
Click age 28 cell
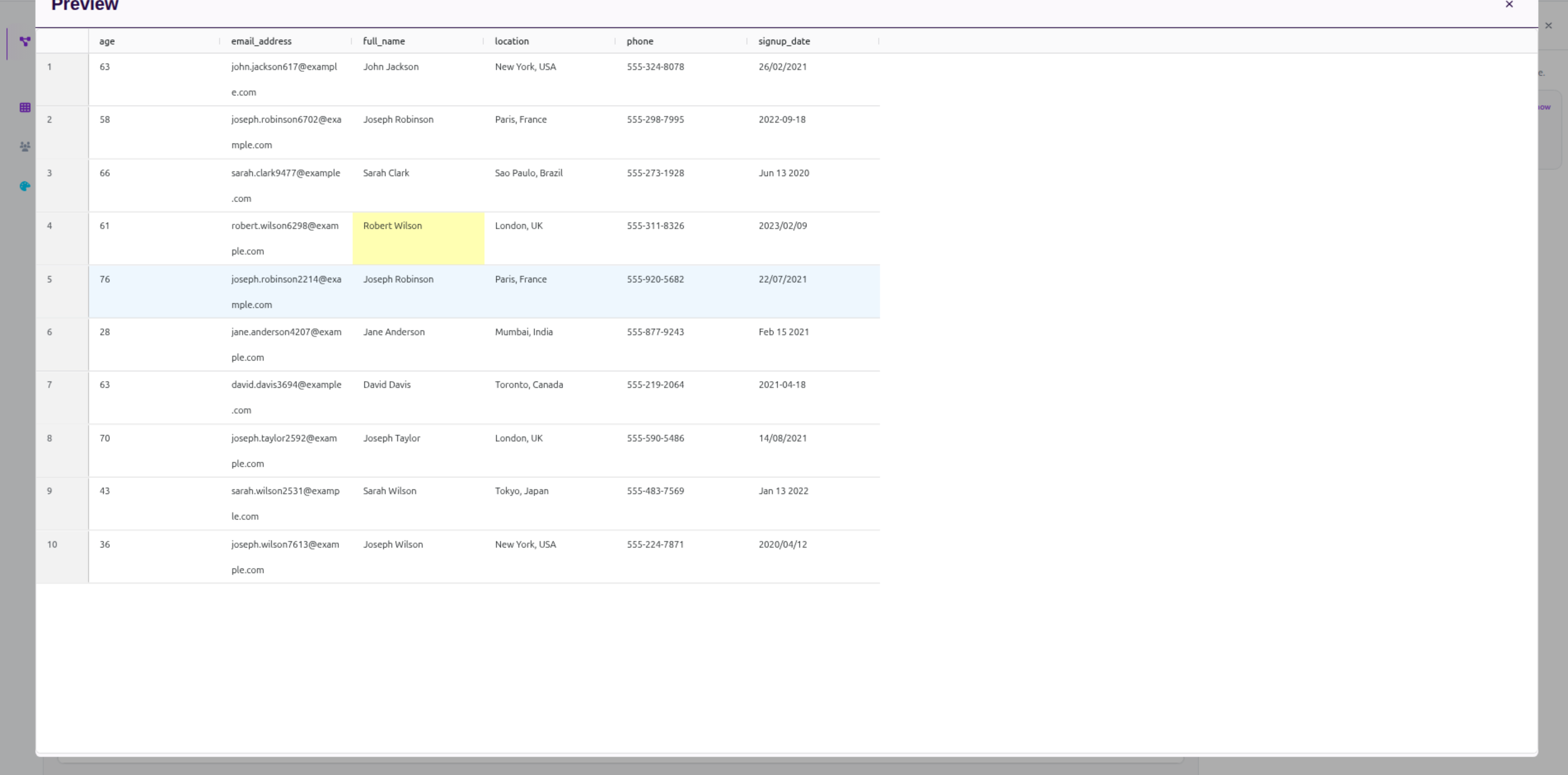(x=154, y=345)
